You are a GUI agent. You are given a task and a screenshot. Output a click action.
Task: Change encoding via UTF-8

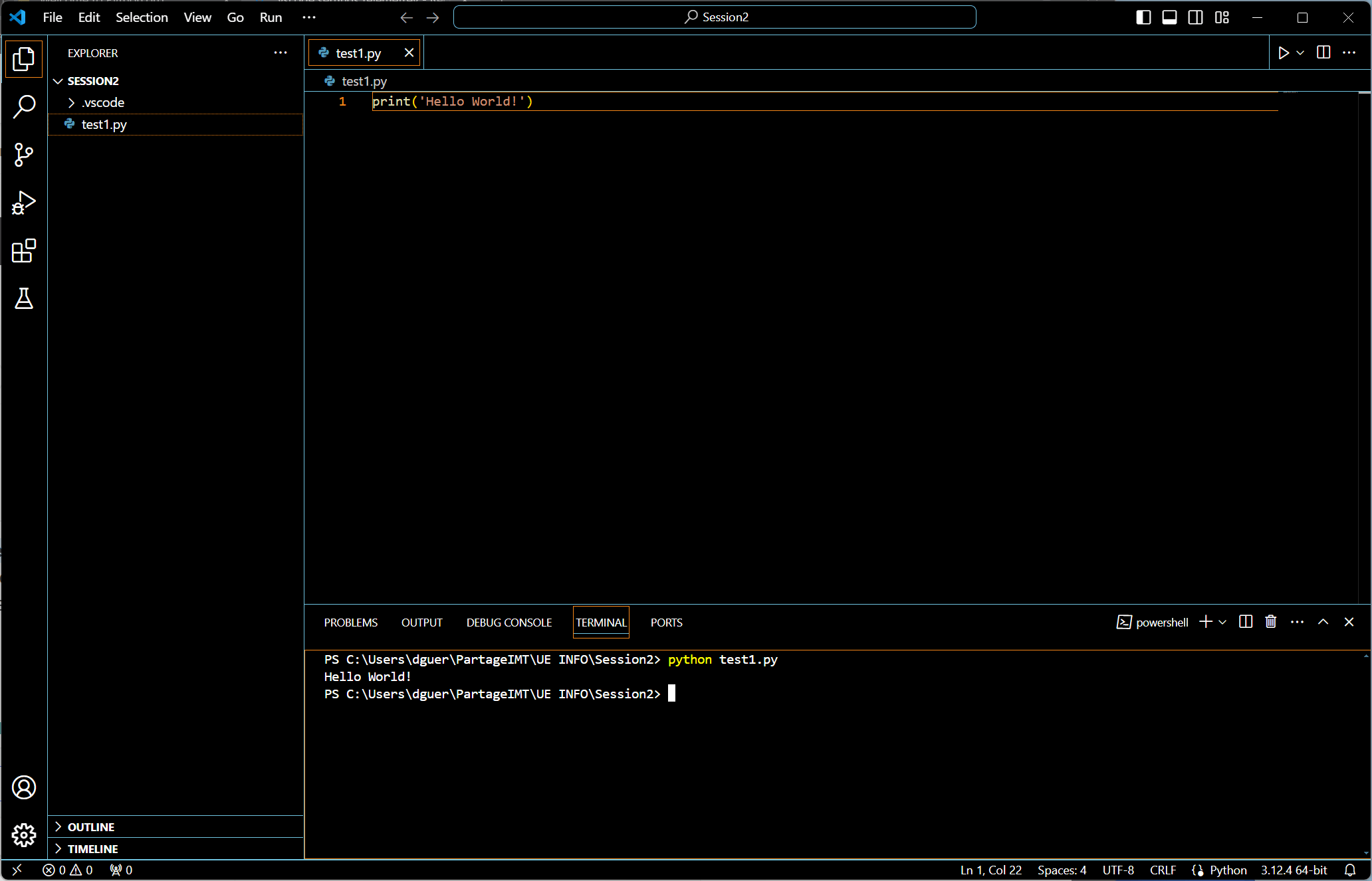click(1118, 870)
